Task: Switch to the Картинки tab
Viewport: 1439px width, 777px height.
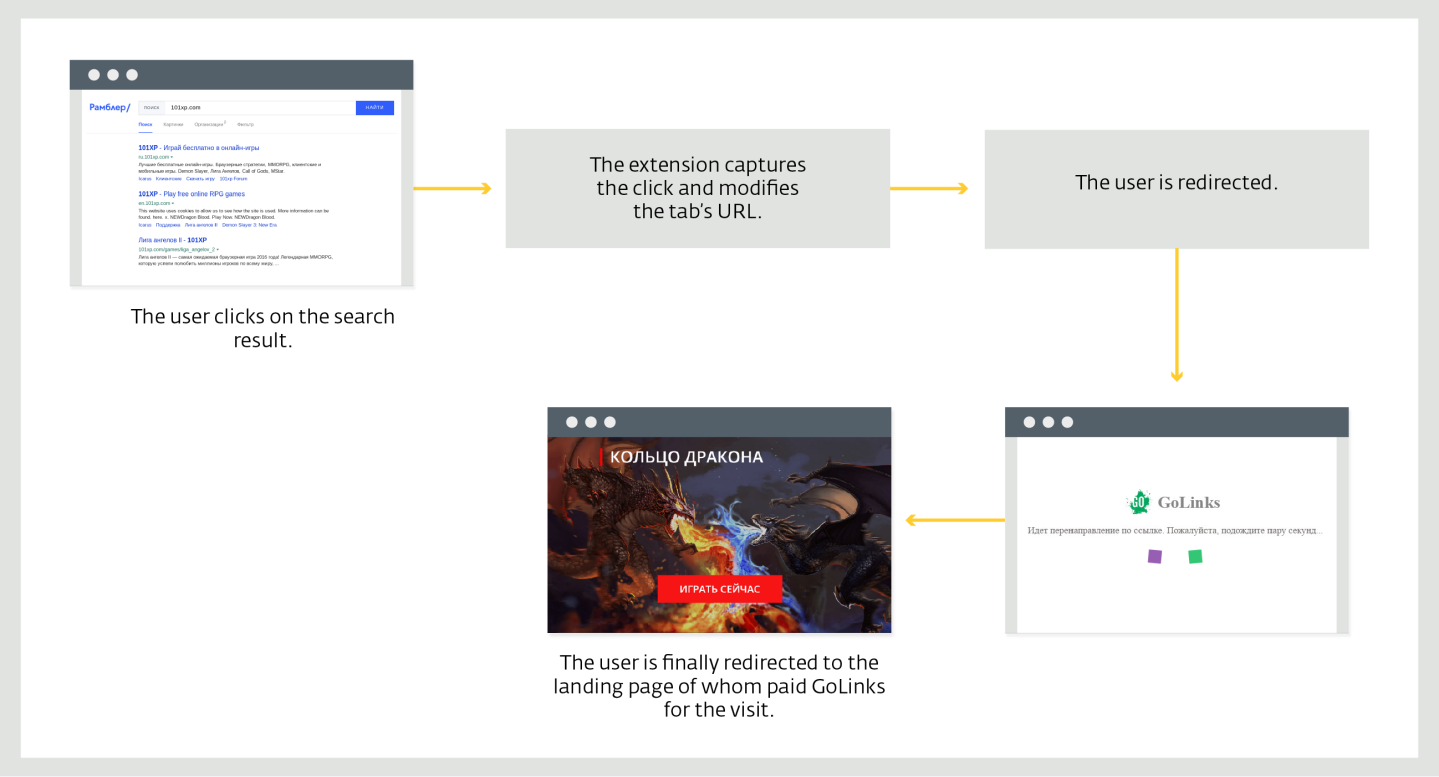Action: [173, 124]
